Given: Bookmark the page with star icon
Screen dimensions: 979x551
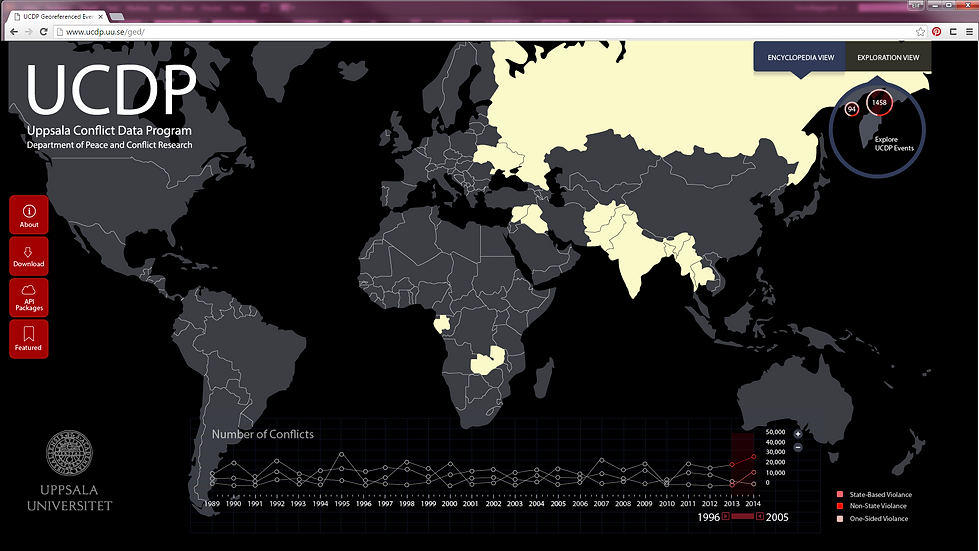Looking at the screenshot, I should pyautogui.click(x=920, y=32).
